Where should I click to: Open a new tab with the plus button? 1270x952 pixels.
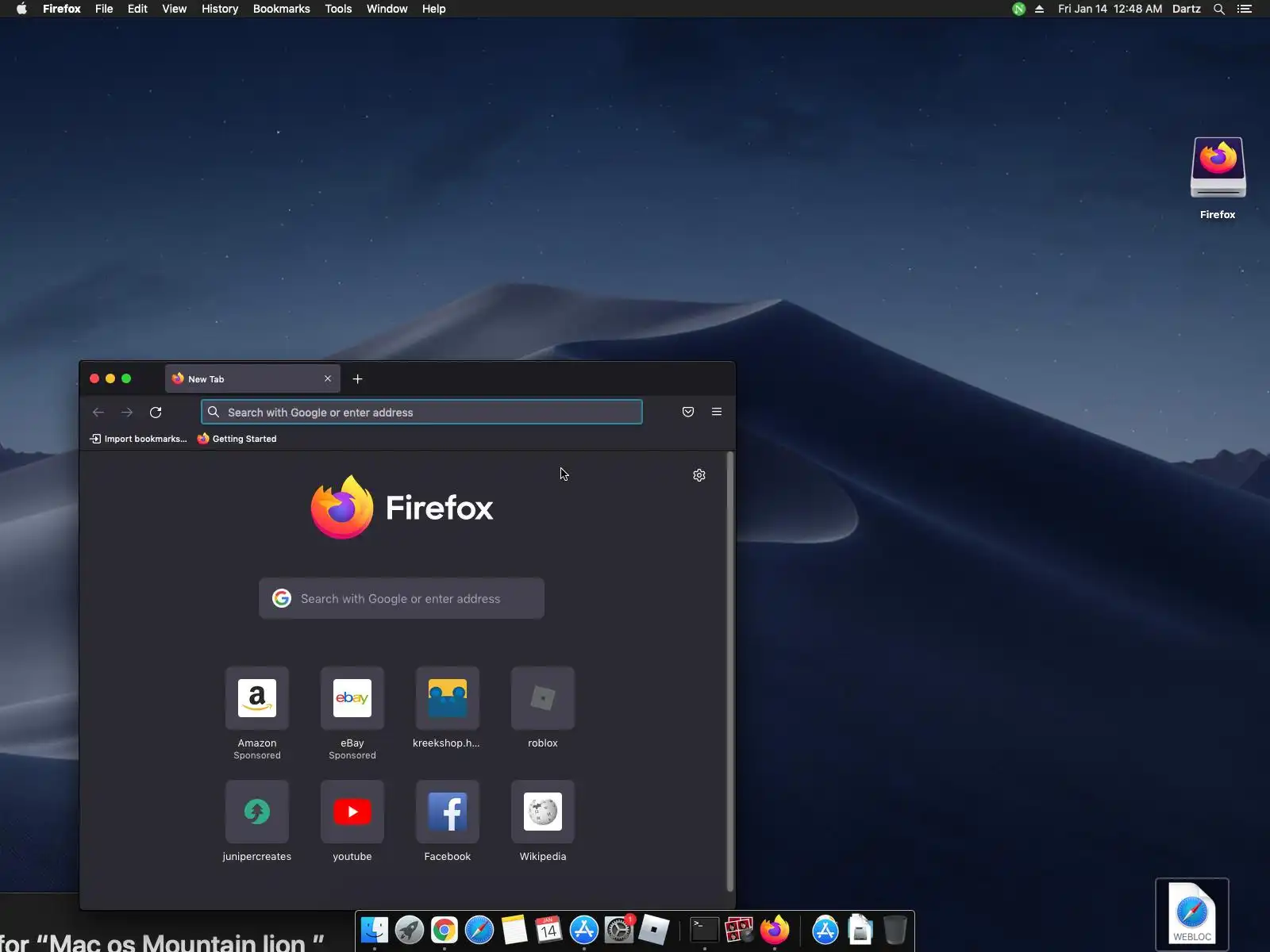click(x=357, y=379)
